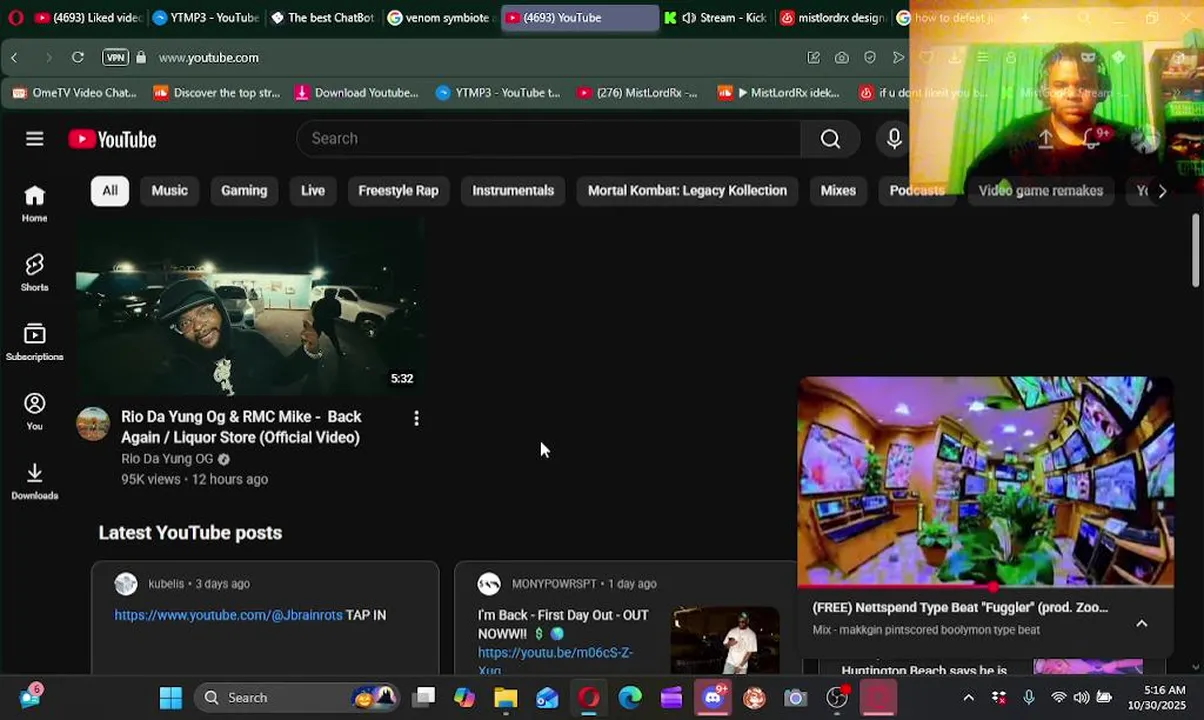1204x720 pixels.
Task: Select the Gaming filter chip
Action: (244, 190)
